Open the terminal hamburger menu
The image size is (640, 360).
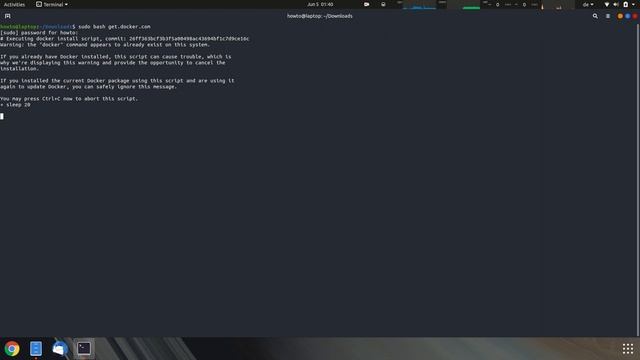(608, 16)
